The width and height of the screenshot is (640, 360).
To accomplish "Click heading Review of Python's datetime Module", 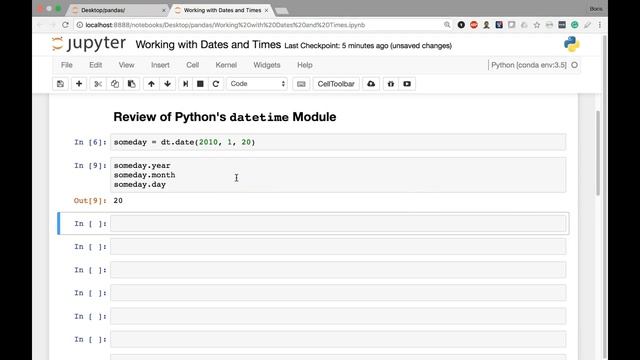I will pos(224,117).
